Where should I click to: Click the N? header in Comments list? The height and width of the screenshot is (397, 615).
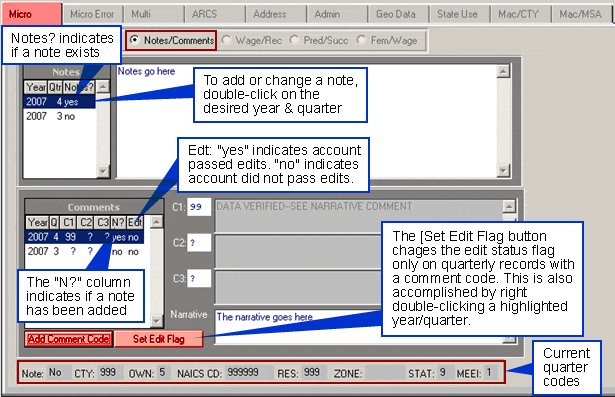[118, 222]
